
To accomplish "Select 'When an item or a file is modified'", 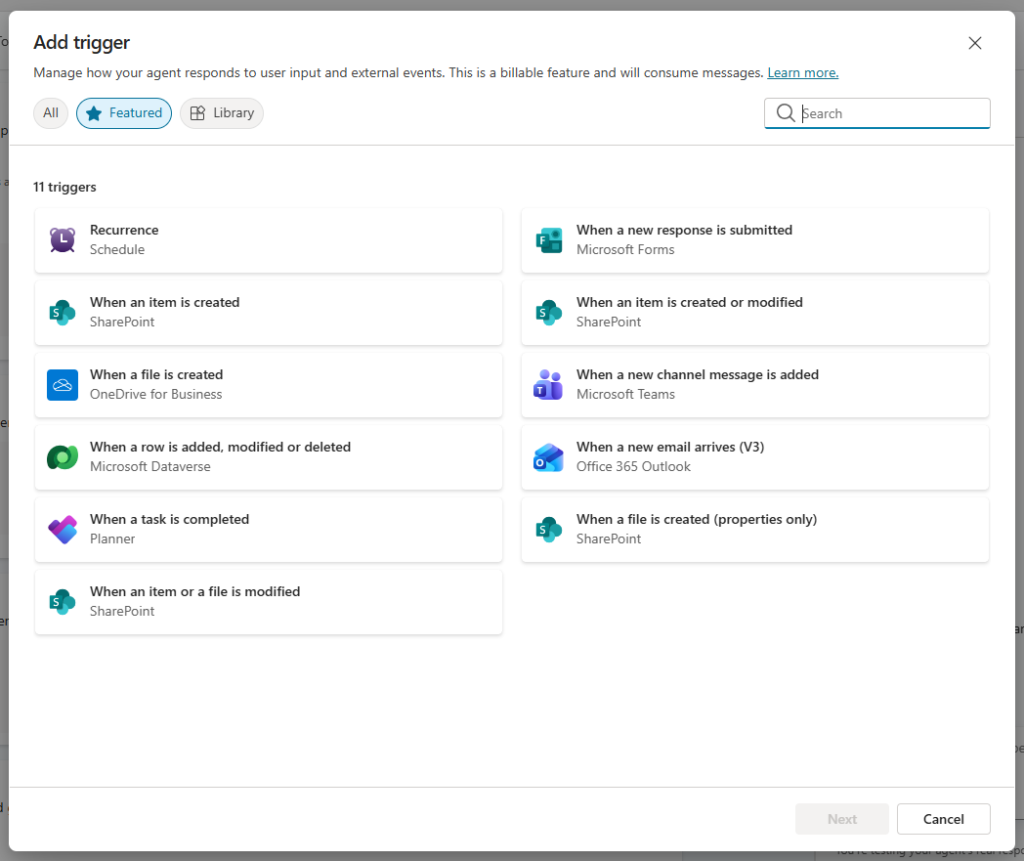I will tap(268, 601).
